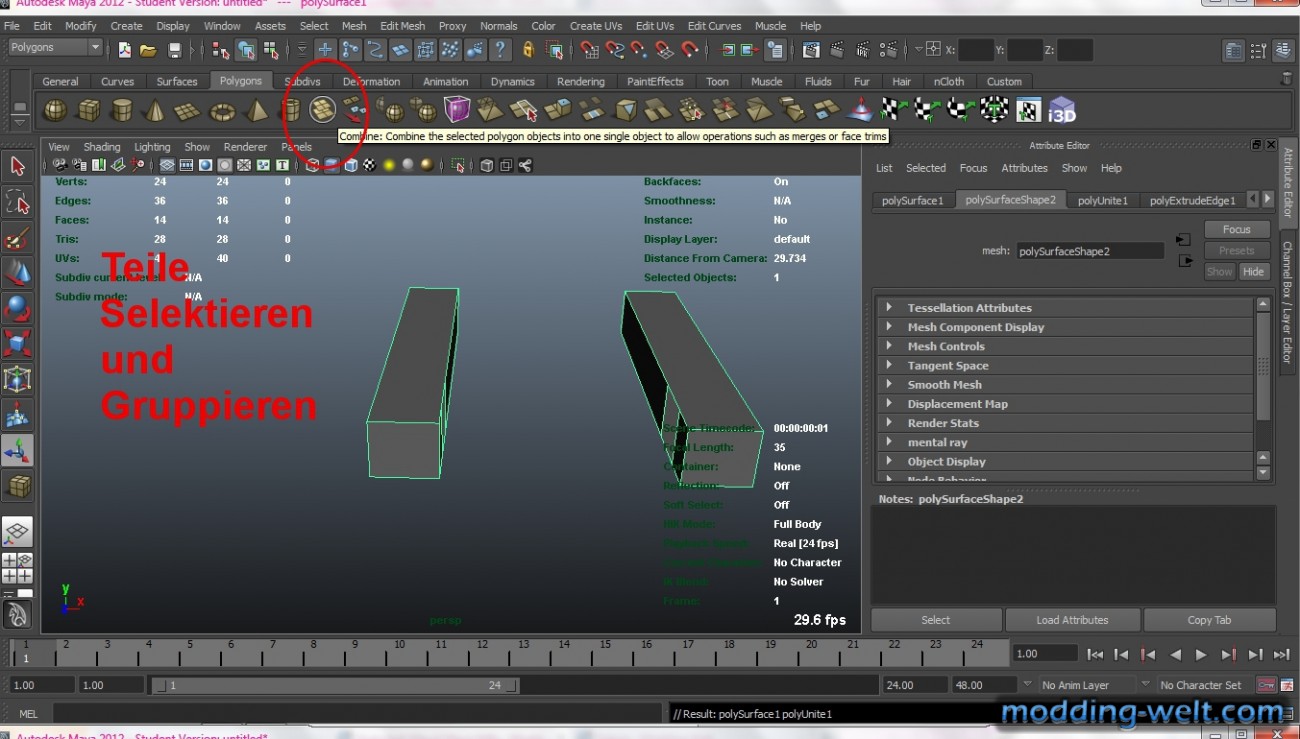The height and width of the screenshot is (739, 1300).
Task: Open the Edit Mesh menu
Action: [x=402, y=26]
